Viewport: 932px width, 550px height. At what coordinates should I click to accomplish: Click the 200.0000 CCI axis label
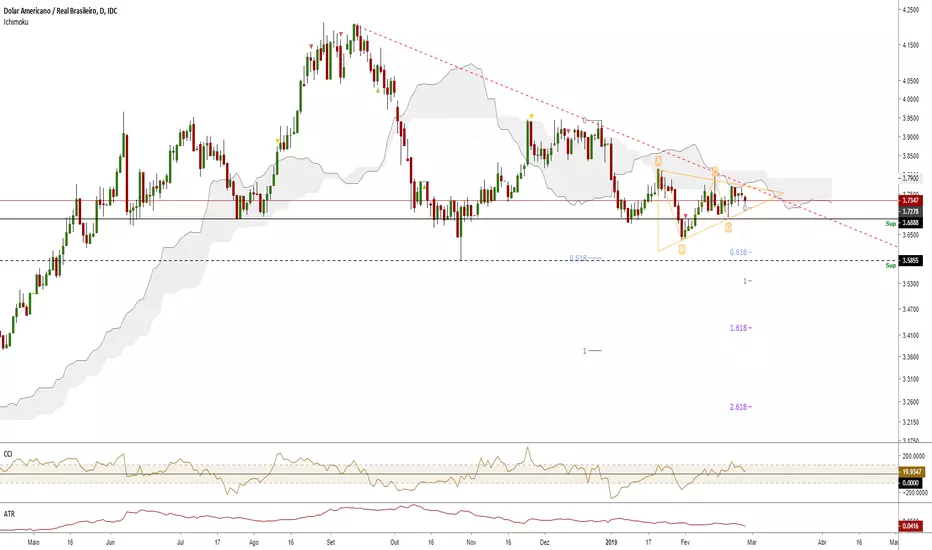912,456
